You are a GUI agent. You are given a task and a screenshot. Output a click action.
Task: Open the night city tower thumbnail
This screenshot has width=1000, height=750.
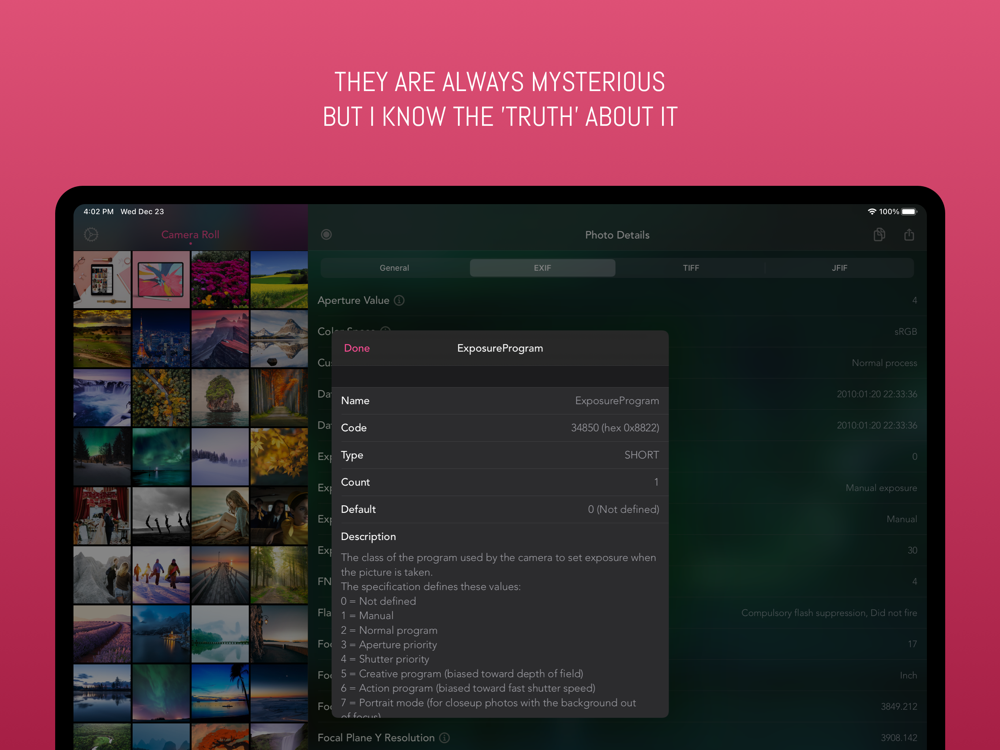click(x=161, y=339)
